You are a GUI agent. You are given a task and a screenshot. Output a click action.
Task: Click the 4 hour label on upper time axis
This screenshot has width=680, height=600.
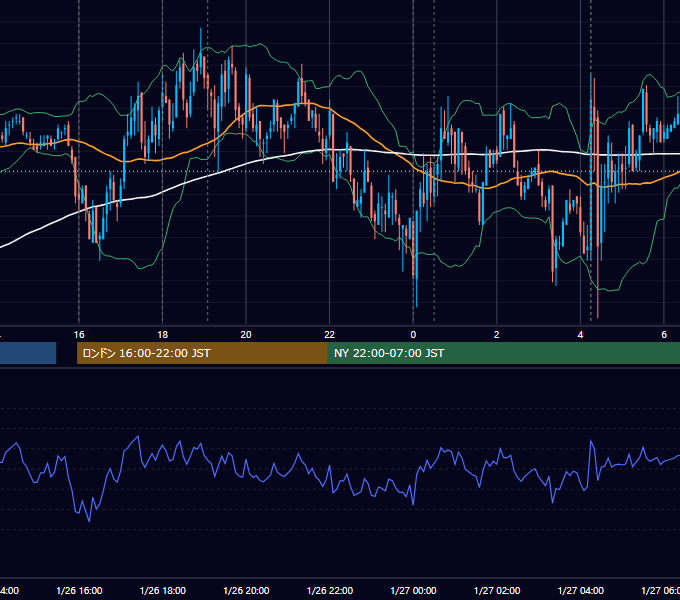(580, 335)
